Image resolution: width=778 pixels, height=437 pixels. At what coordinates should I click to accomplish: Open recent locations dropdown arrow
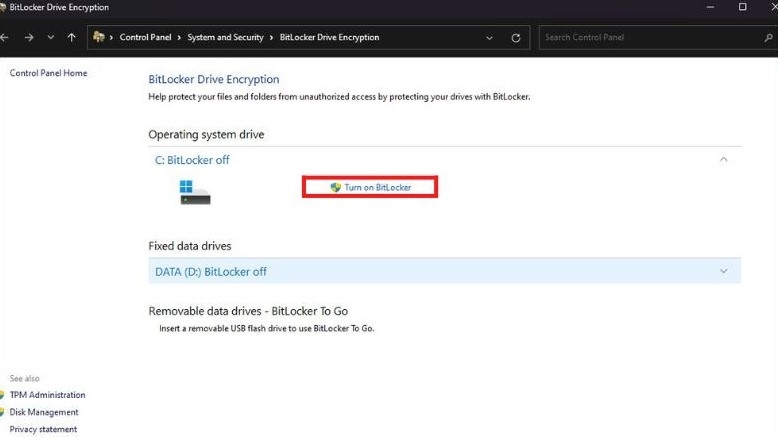(51, 37)
